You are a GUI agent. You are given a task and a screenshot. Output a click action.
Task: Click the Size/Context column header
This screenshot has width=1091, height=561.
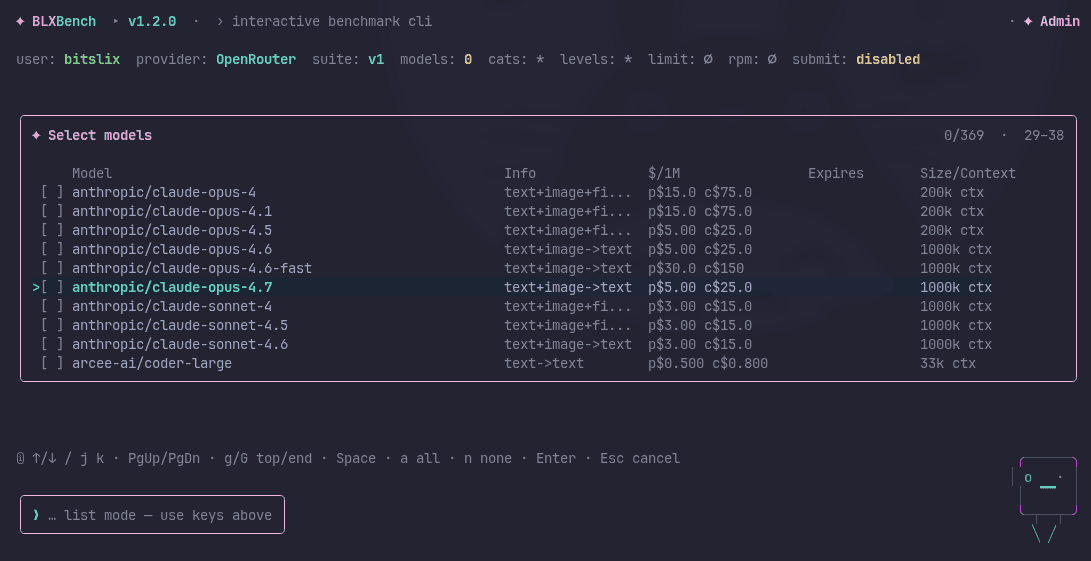(x=968, y=173)
